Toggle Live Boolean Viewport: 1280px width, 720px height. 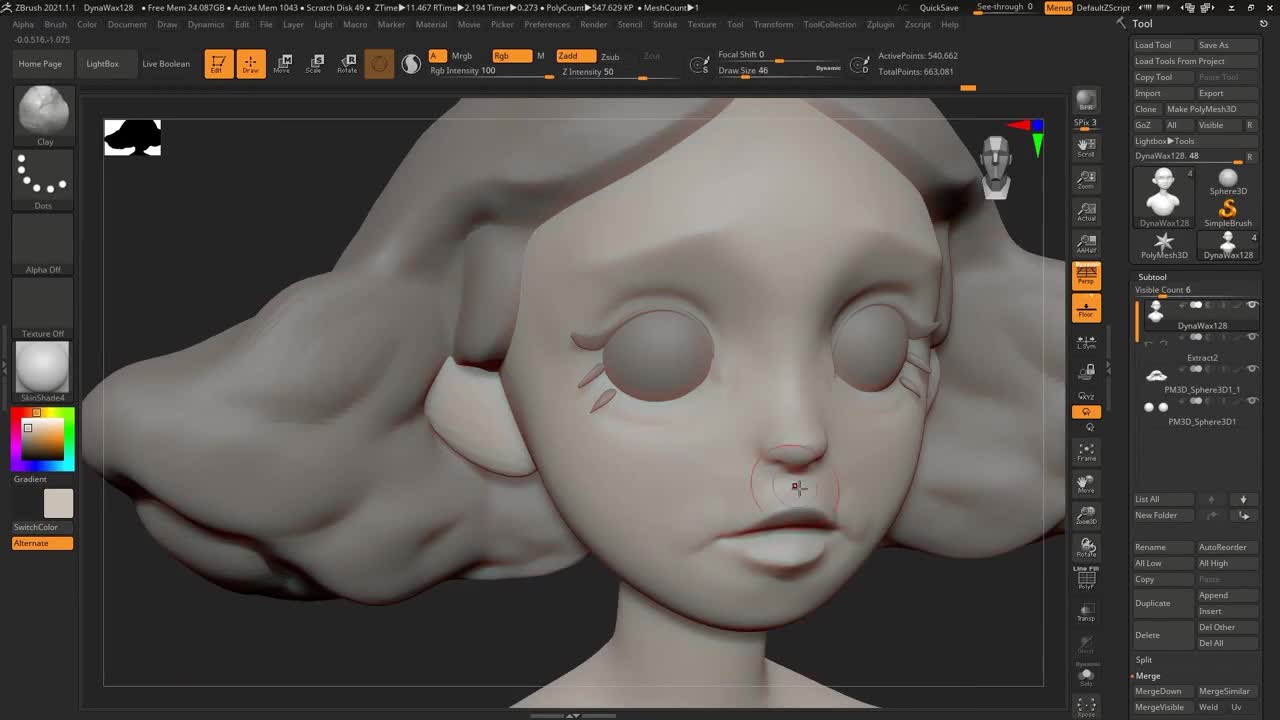coord(166,64)
